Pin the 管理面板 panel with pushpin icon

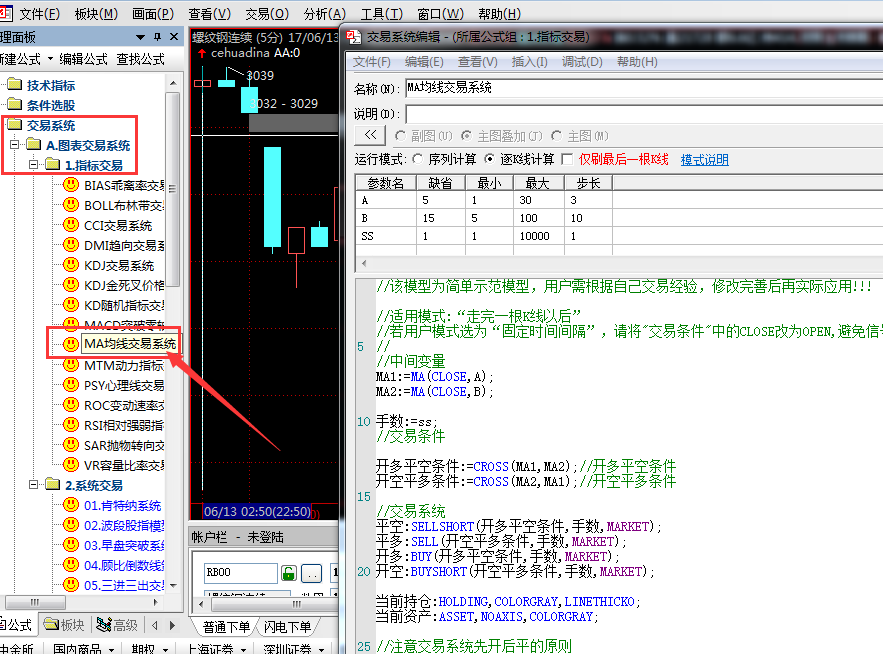click(158, 37)
